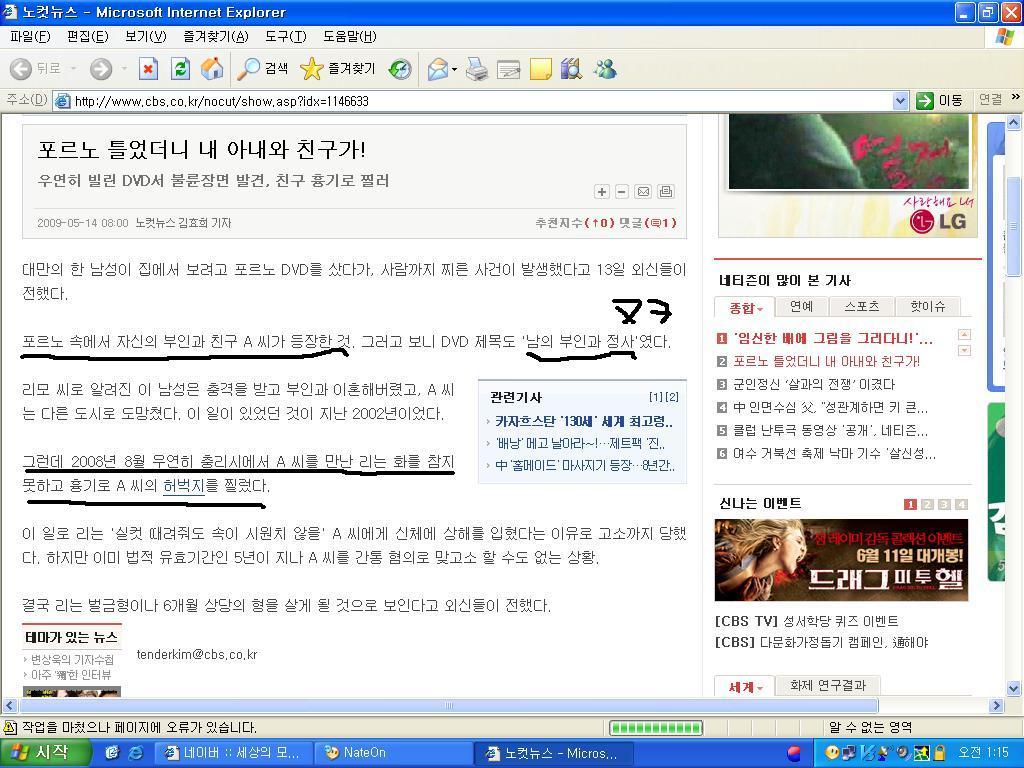Image resolution: width=1024 pixels, height=768 pixels.
Task: Click the Edit page toolbar icon
Action: pyautogui.click(x=509, y=69)
